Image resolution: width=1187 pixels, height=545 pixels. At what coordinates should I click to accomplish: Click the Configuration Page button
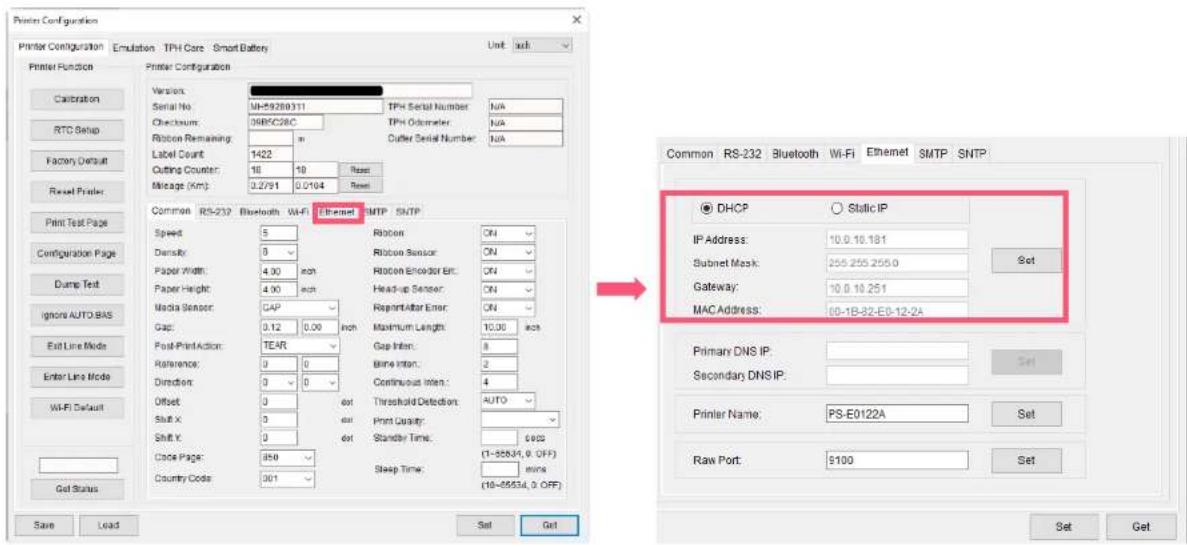[76, 254]
